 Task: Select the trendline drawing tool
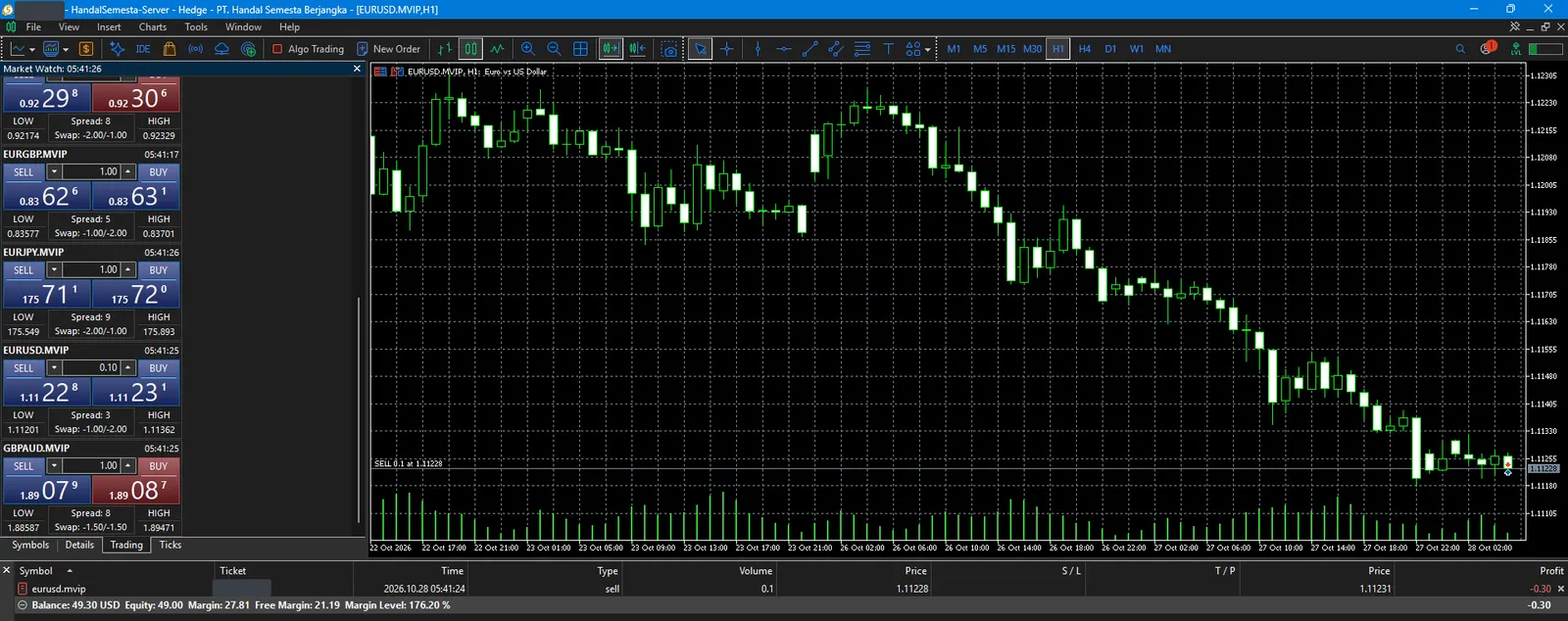coord(809,49)
